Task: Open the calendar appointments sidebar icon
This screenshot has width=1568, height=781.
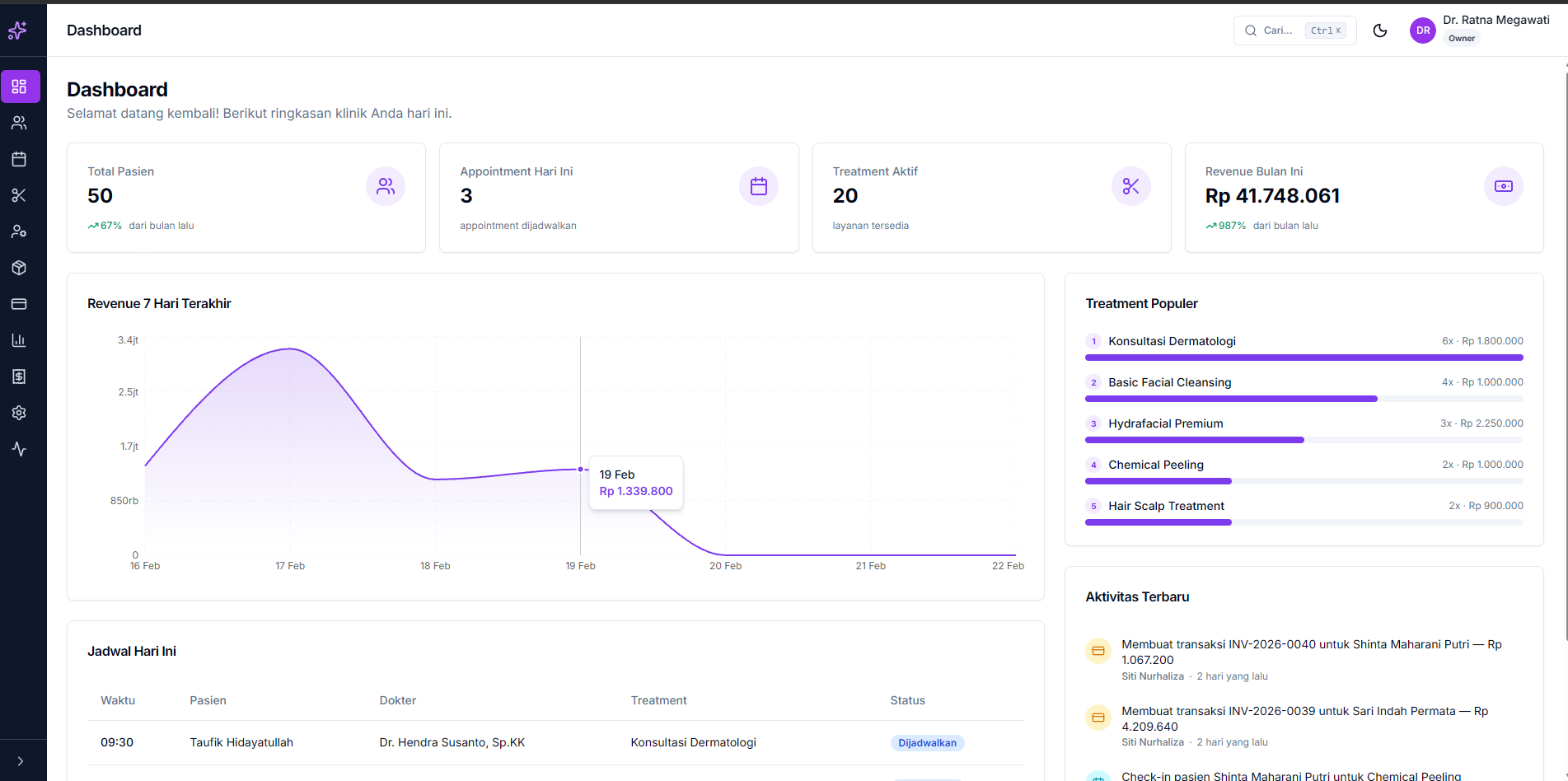Action: pyautogui.click(x=19, y=159)
